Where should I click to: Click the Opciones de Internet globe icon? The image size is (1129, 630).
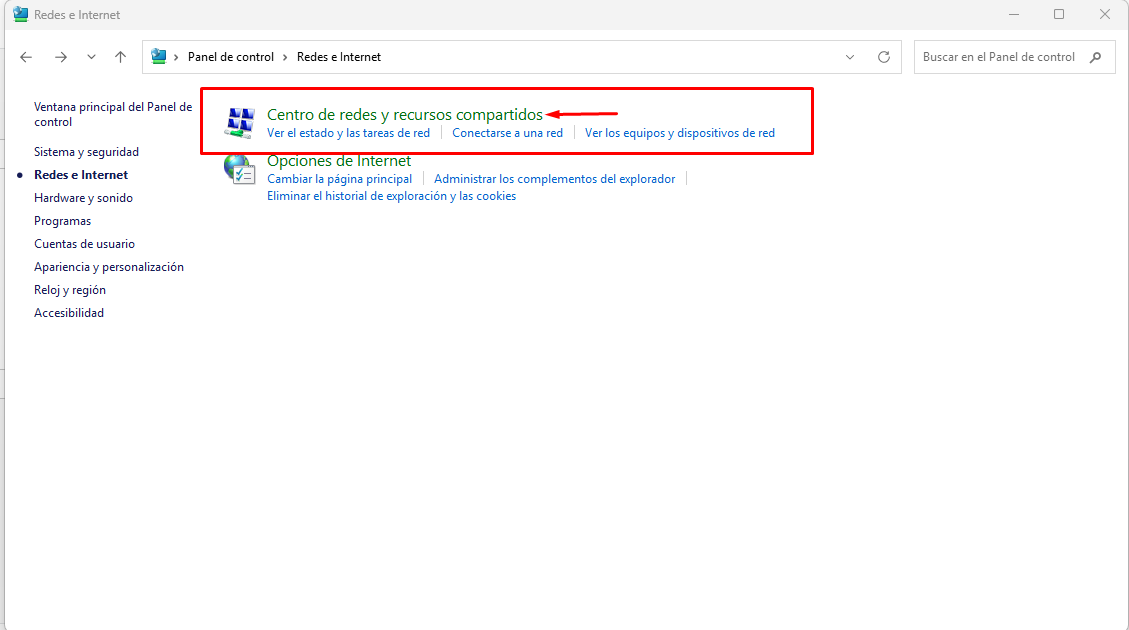[x=239, y=169]
